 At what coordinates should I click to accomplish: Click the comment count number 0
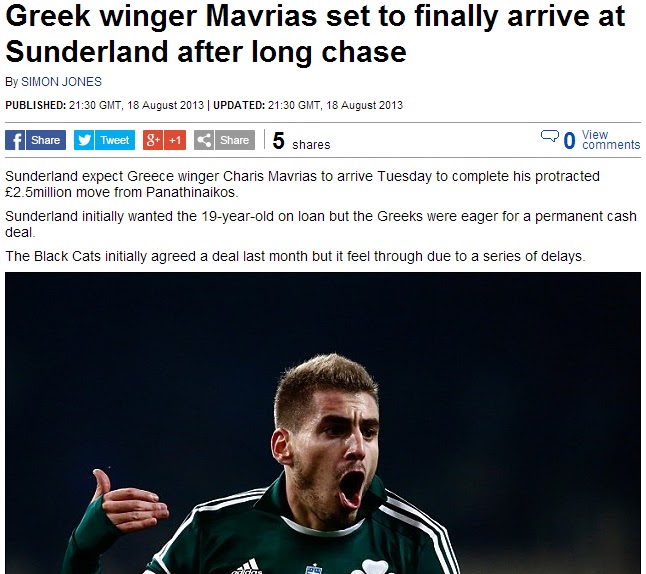(569, 141)
